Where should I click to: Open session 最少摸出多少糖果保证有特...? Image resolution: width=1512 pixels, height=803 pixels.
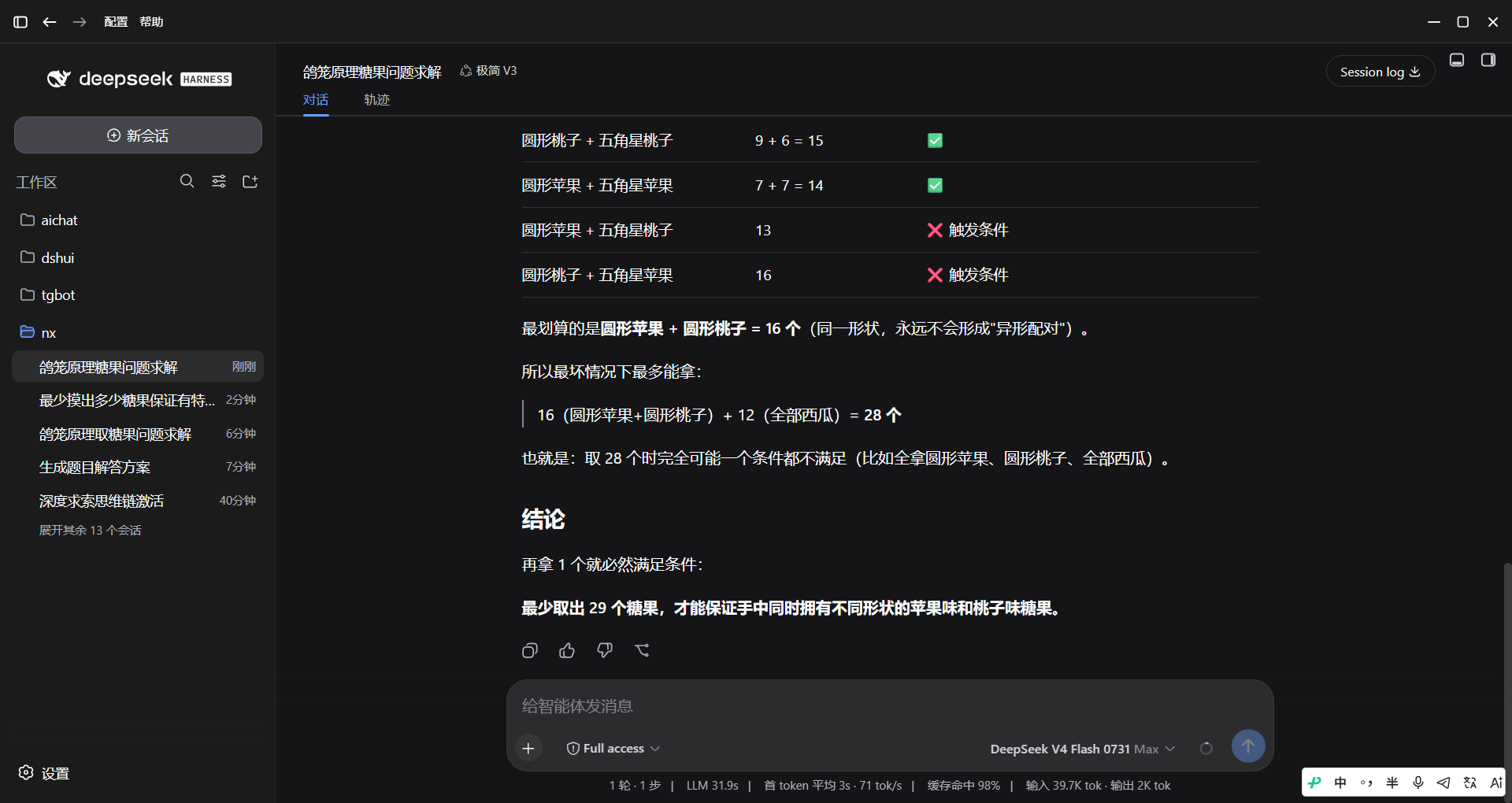click(138, 400)
